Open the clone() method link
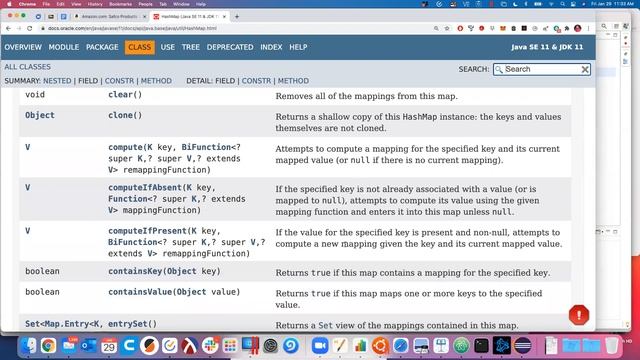The image size is (640, 360). pos(125,116)
